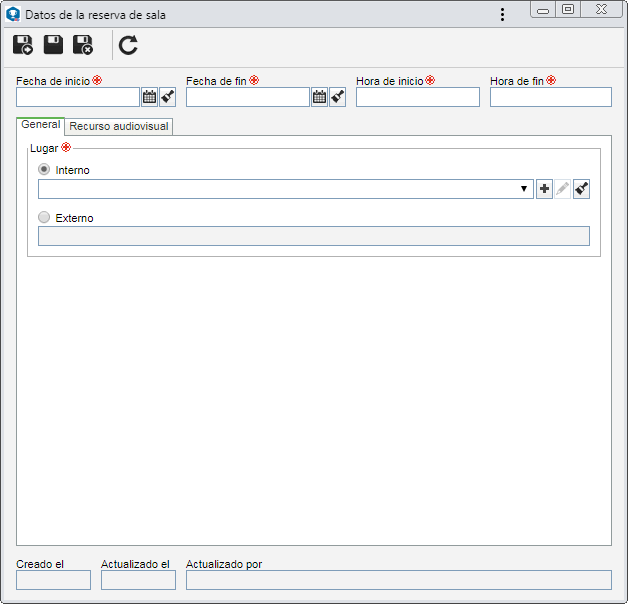Select the Interno radio button
This screenshot has height=604, width=628.
44,169
